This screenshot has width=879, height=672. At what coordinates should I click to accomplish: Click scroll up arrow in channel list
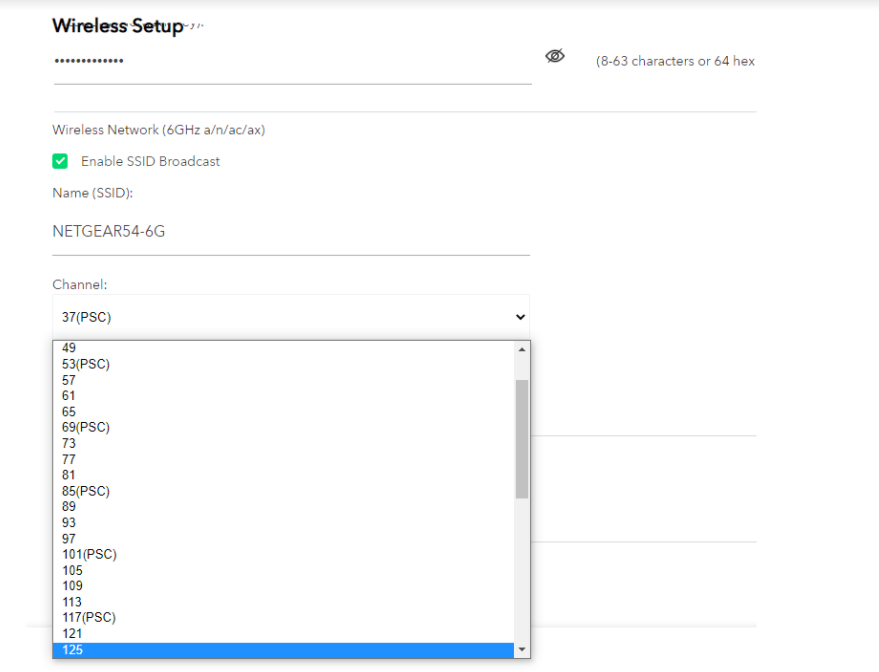tap(521, 349)
